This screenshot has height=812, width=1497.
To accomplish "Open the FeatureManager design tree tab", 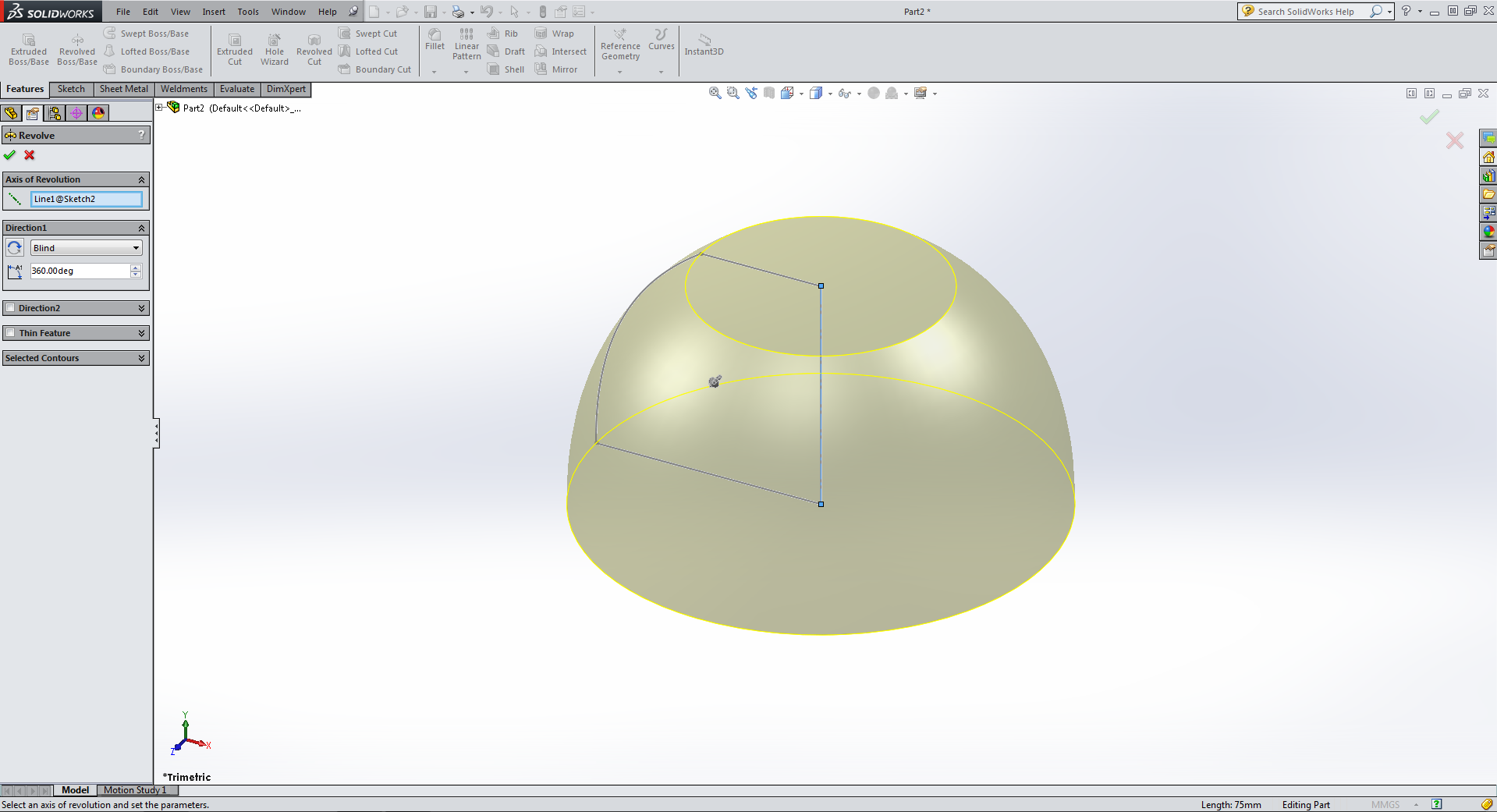I will point(12,113).
